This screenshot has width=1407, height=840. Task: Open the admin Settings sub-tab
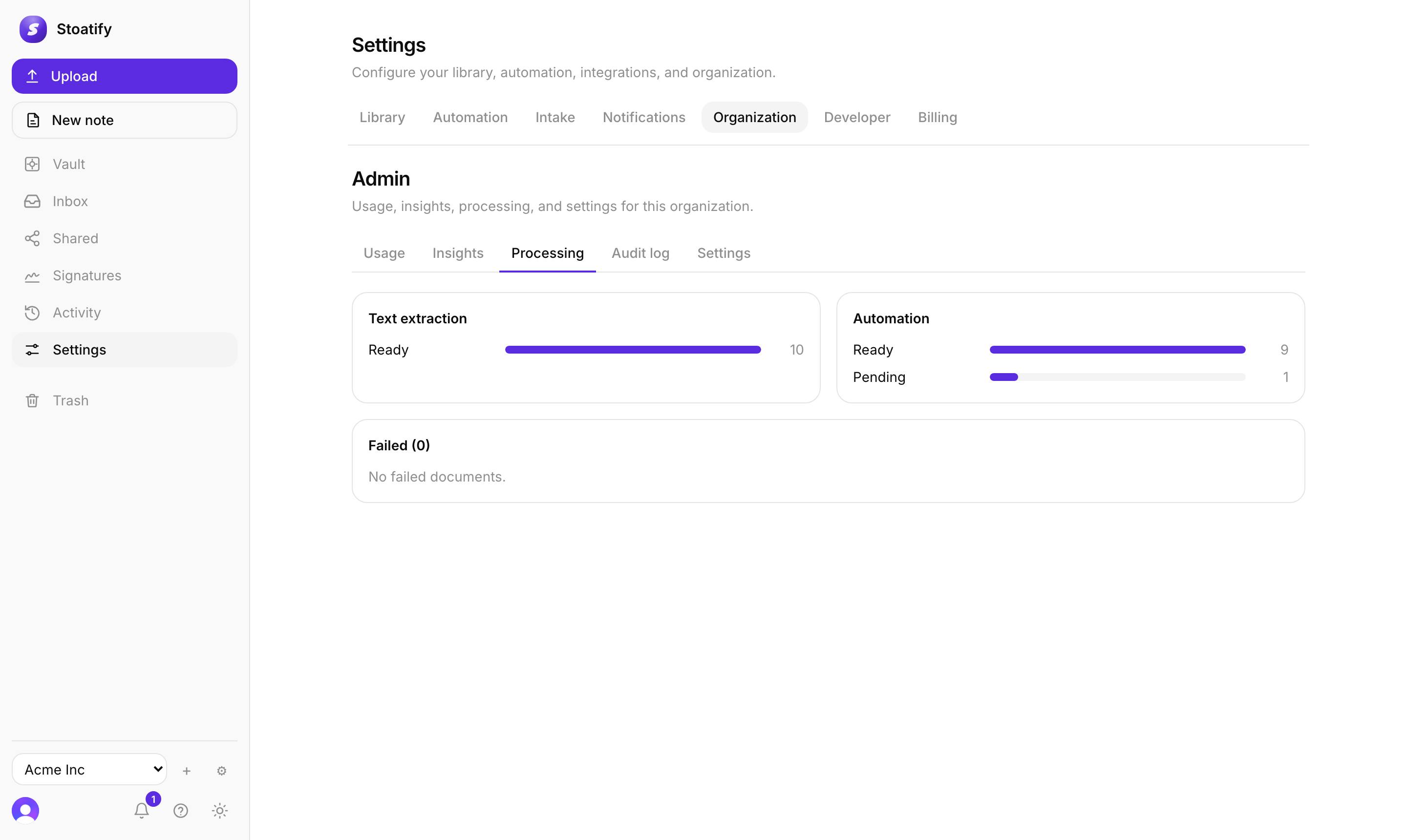tap(724, 253)
